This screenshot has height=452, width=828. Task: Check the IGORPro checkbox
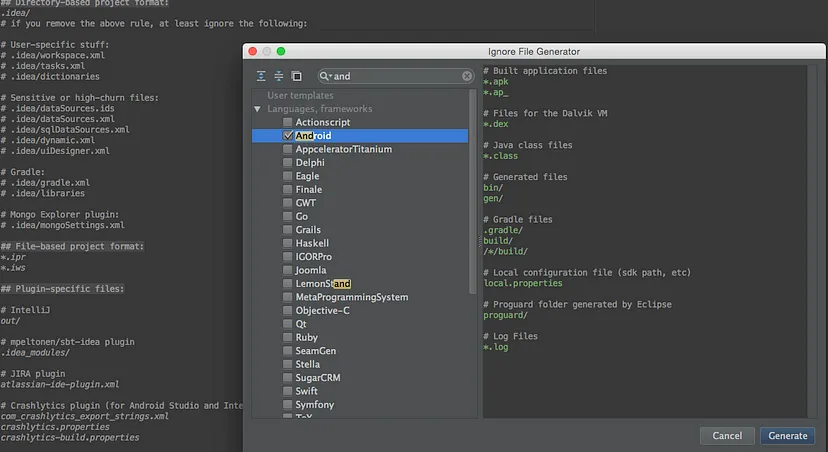(x=287, y=257)
